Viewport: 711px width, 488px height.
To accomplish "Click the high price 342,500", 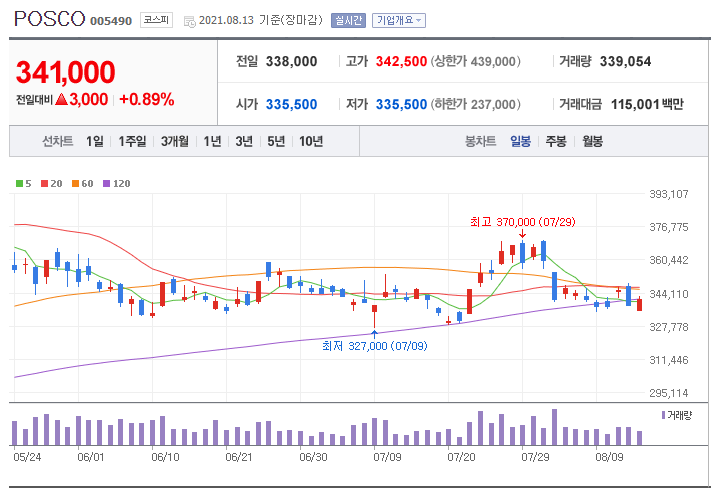I will click(401, 62).
